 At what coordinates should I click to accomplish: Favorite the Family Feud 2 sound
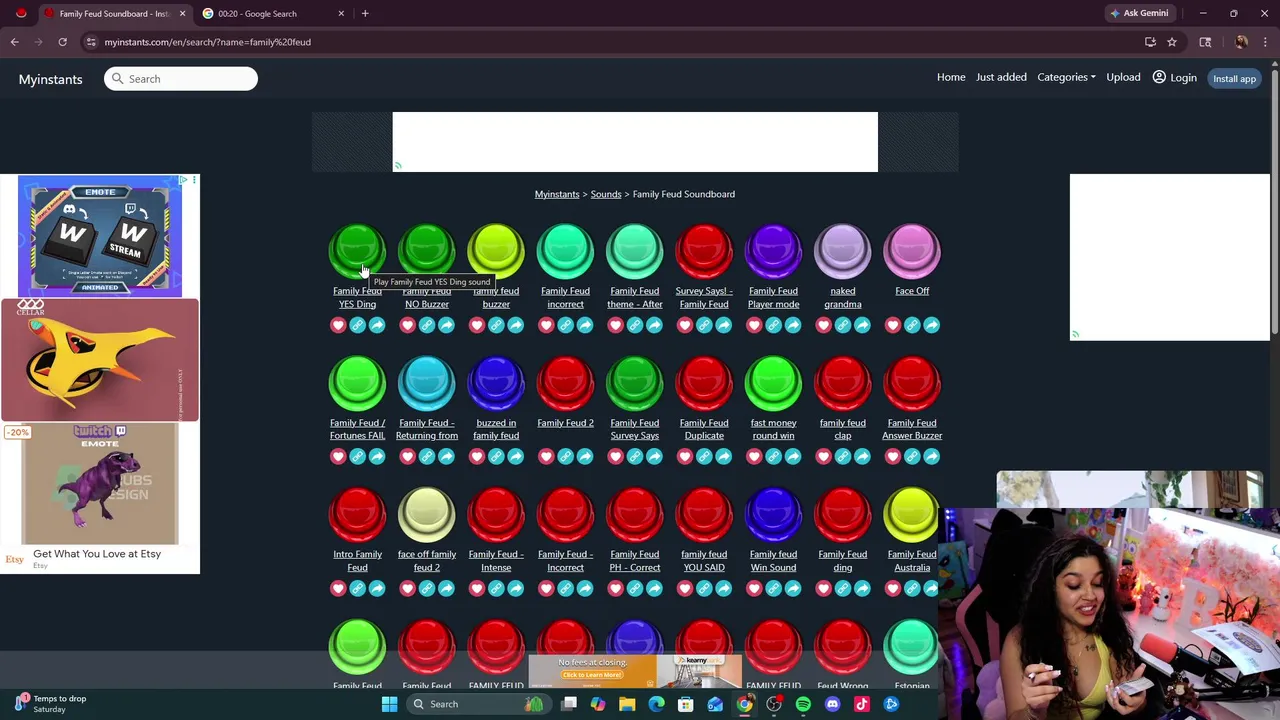tap(546, 457)
